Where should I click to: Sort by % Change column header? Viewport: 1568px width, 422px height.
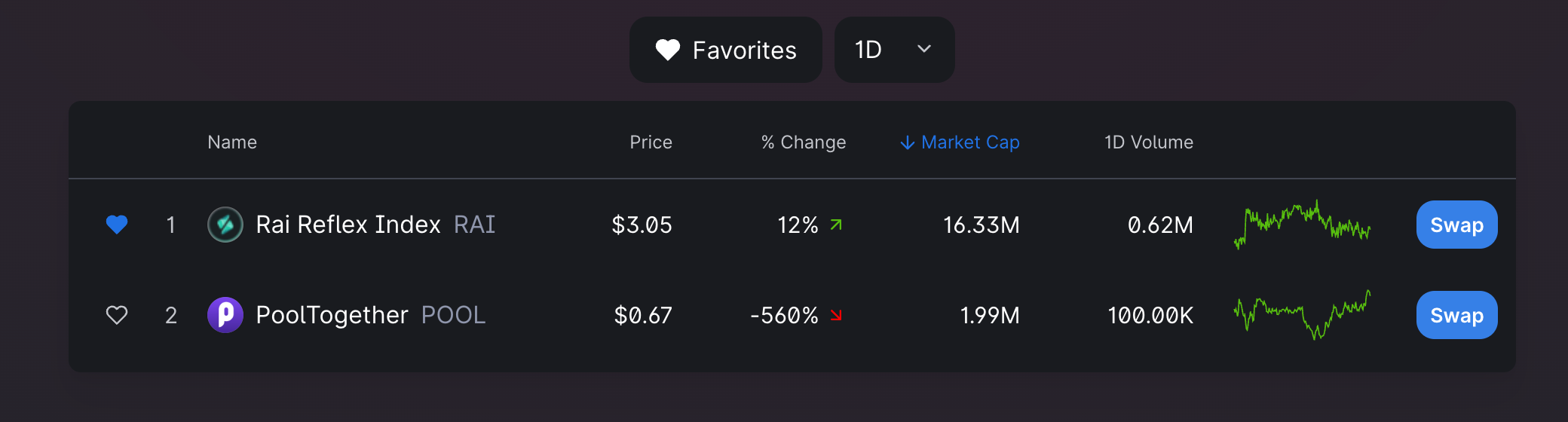[x=804, y=142]
